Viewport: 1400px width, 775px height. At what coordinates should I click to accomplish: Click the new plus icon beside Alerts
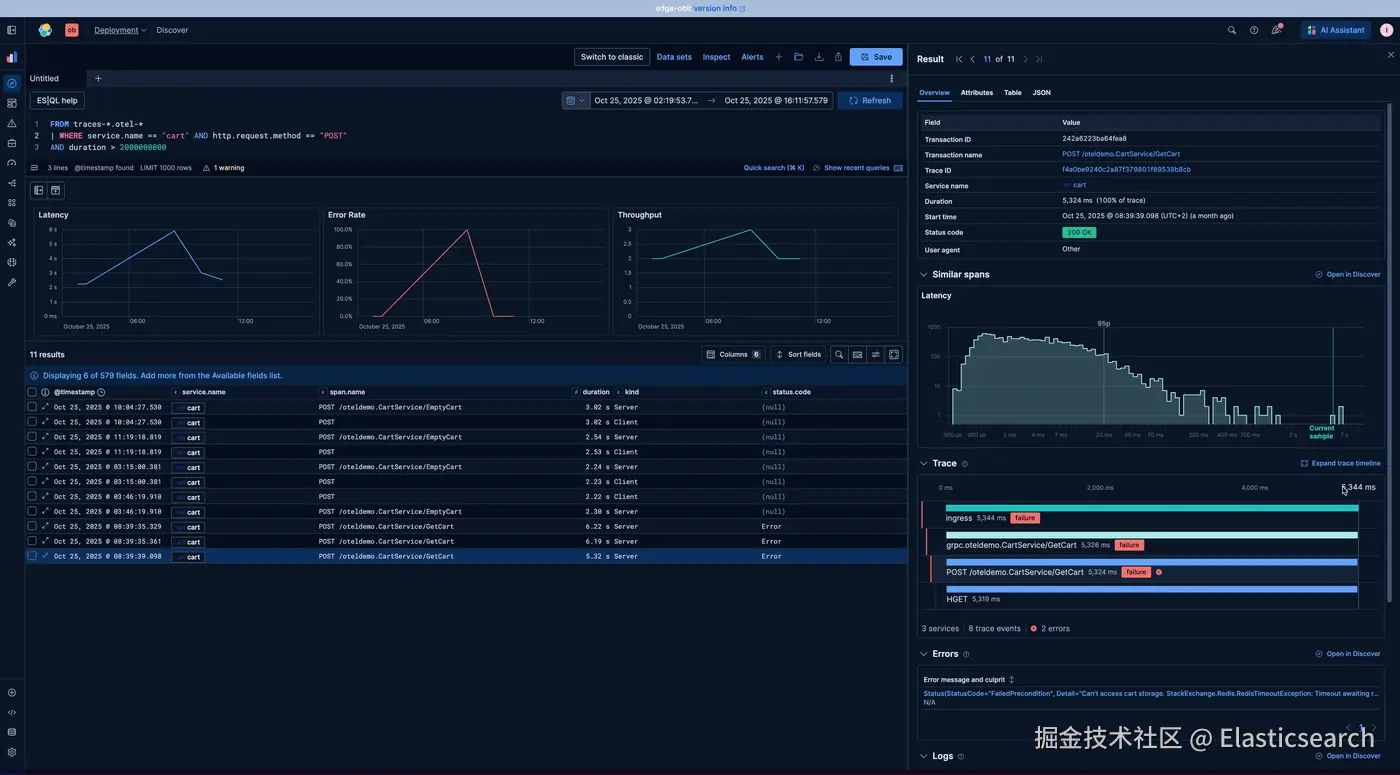click(779, 57)
